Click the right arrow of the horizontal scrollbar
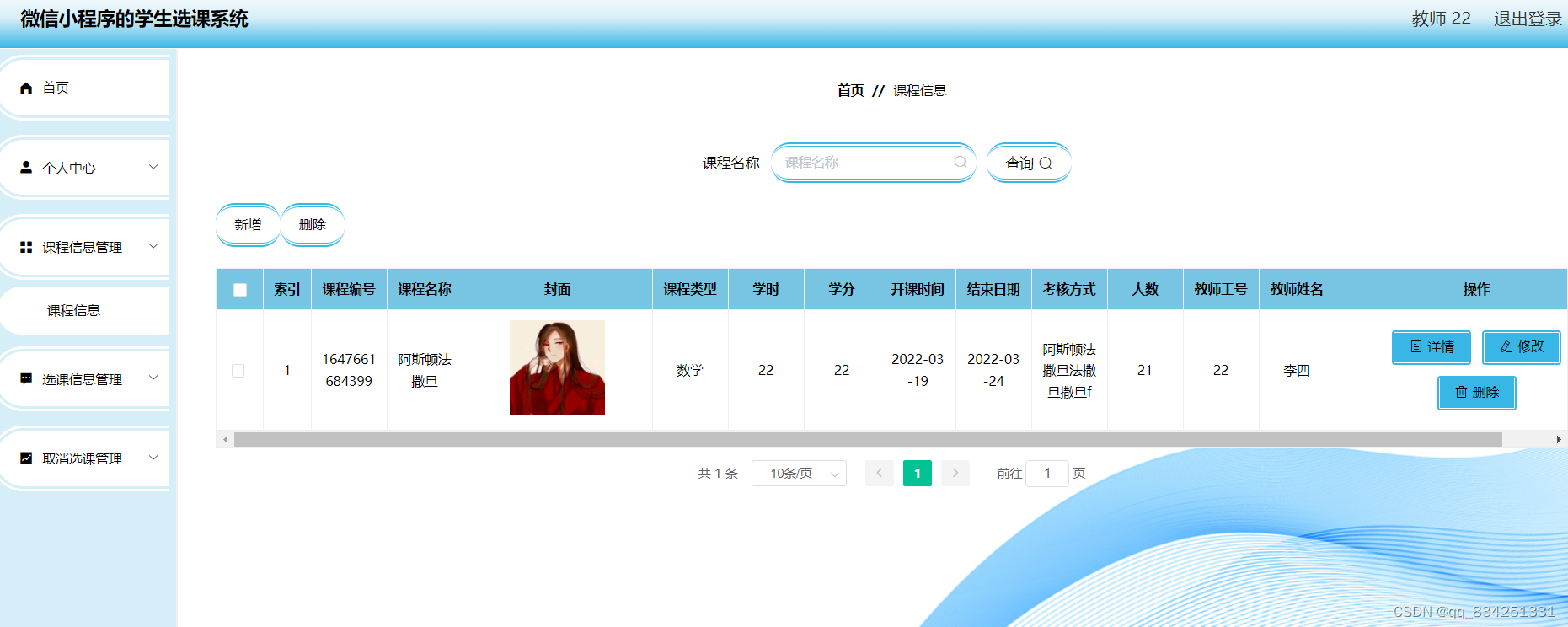 pos(1559,440)
